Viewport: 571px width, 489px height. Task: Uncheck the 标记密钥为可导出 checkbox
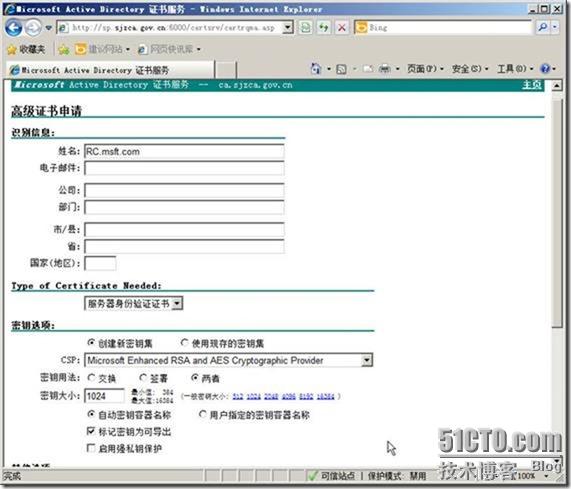click(x=91, y=431)
